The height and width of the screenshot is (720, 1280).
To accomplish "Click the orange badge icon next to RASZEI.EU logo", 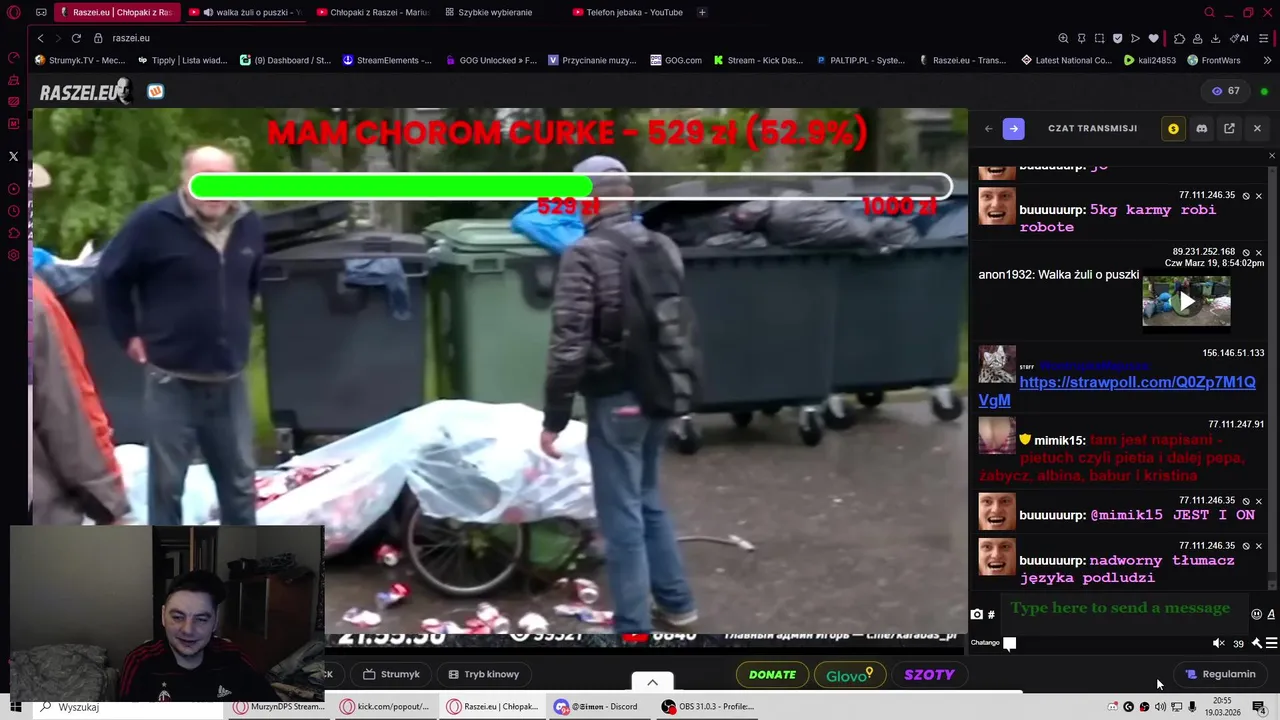I will pyautogui.click(x=155, y=91).
